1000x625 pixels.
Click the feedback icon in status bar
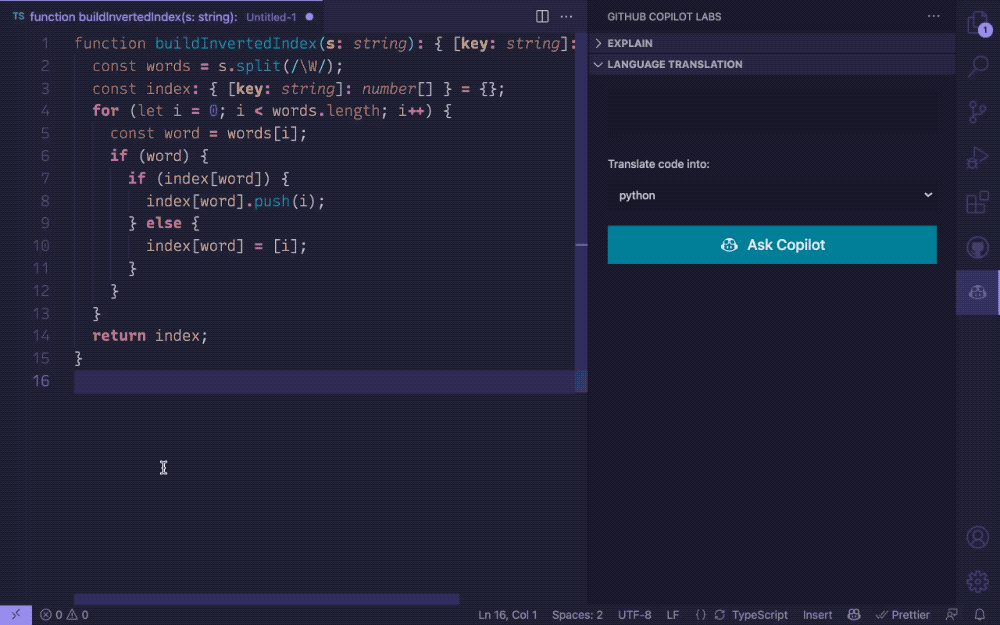952,615
